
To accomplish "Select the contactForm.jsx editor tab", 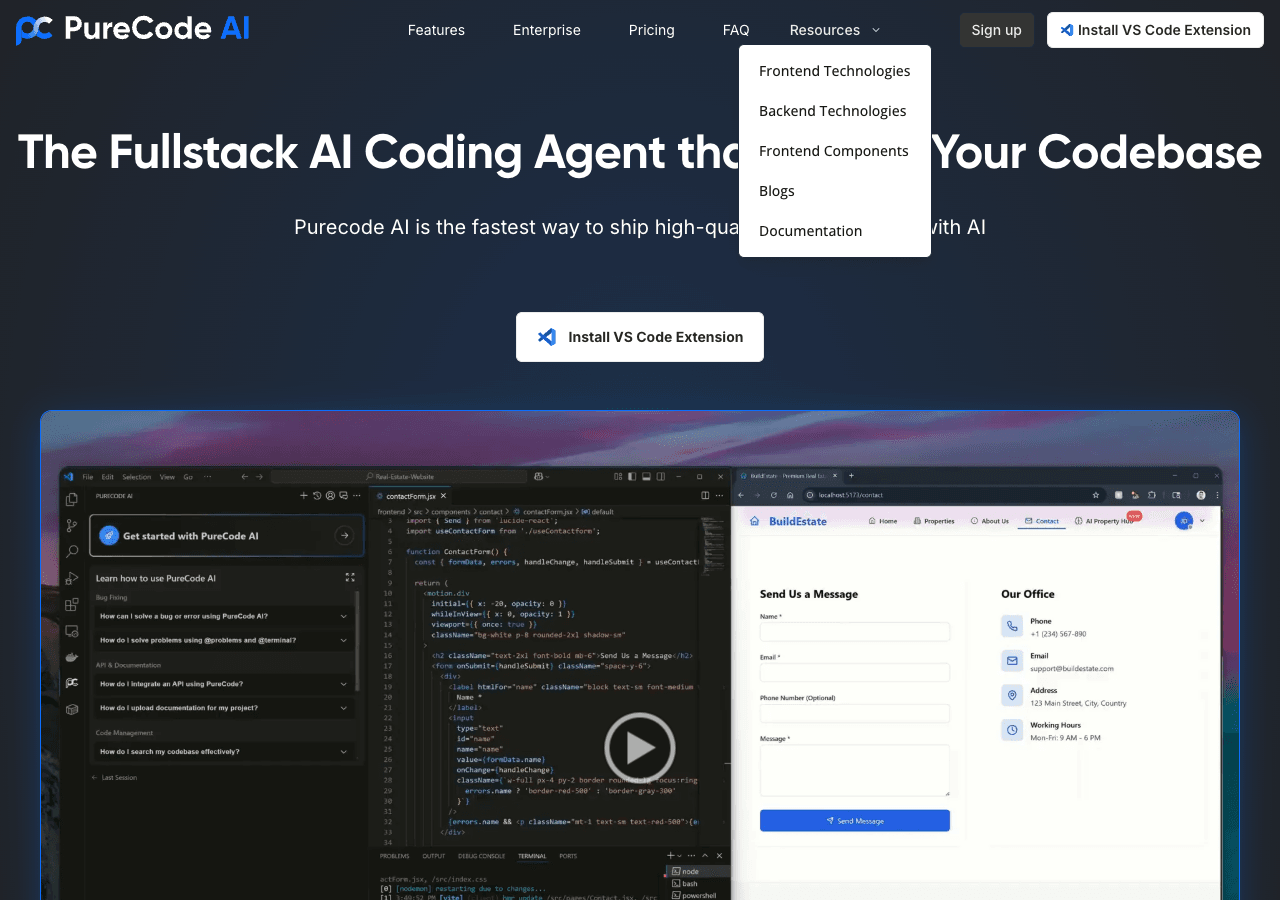I will [411, 496].
